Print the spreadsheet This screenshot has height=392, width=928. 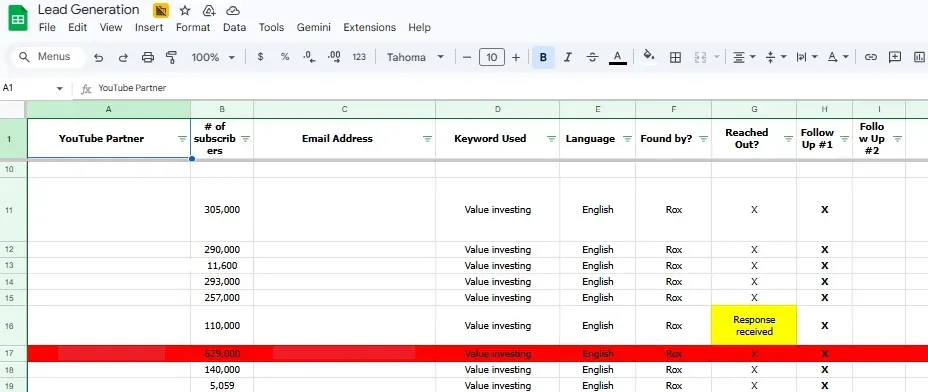(x=147, y=57)
